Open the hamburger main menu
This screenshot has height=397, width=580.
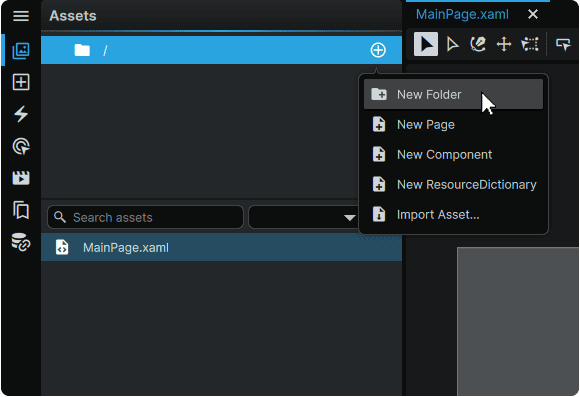tap(21, 16)
